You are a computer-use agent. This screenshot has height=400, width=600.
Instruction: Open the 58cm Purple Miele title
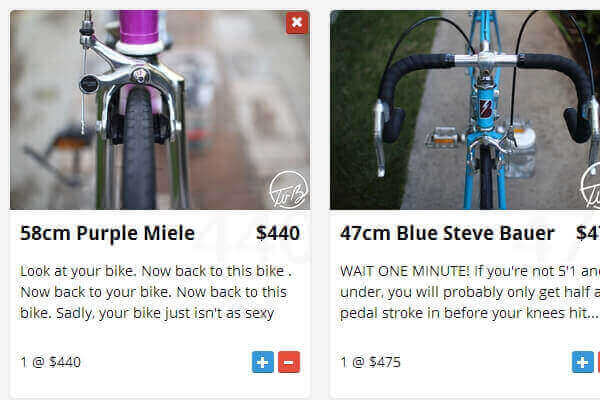[107, 234]
